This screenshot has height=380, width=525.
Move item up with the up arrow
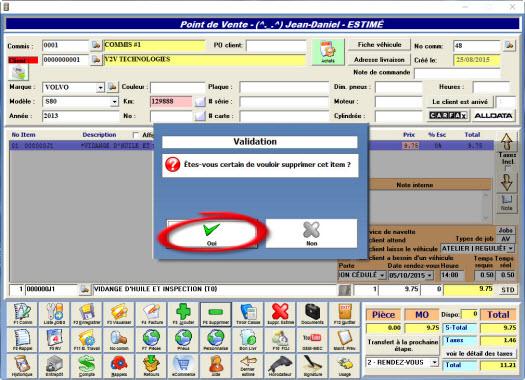(507, 142)
